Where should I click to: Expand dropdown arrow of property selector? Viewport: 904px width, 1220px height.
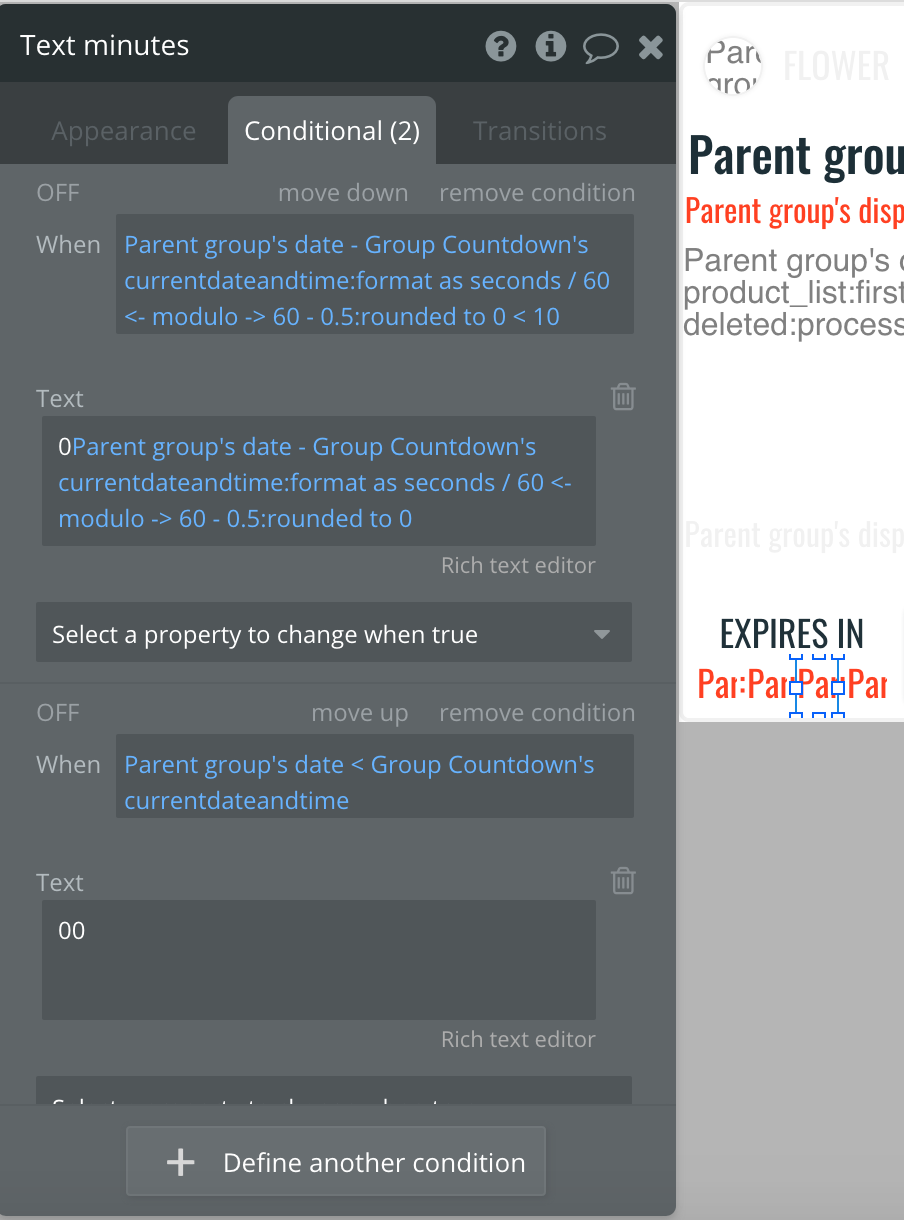[602, 634]
